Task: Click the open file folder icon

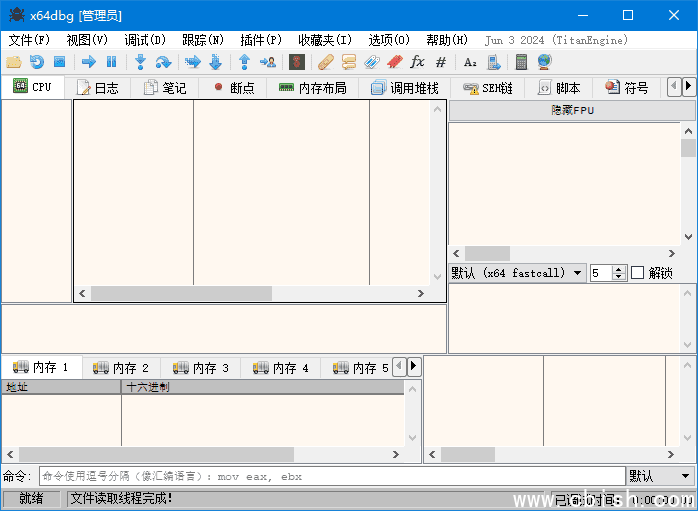Action: (x=13, y=62)
